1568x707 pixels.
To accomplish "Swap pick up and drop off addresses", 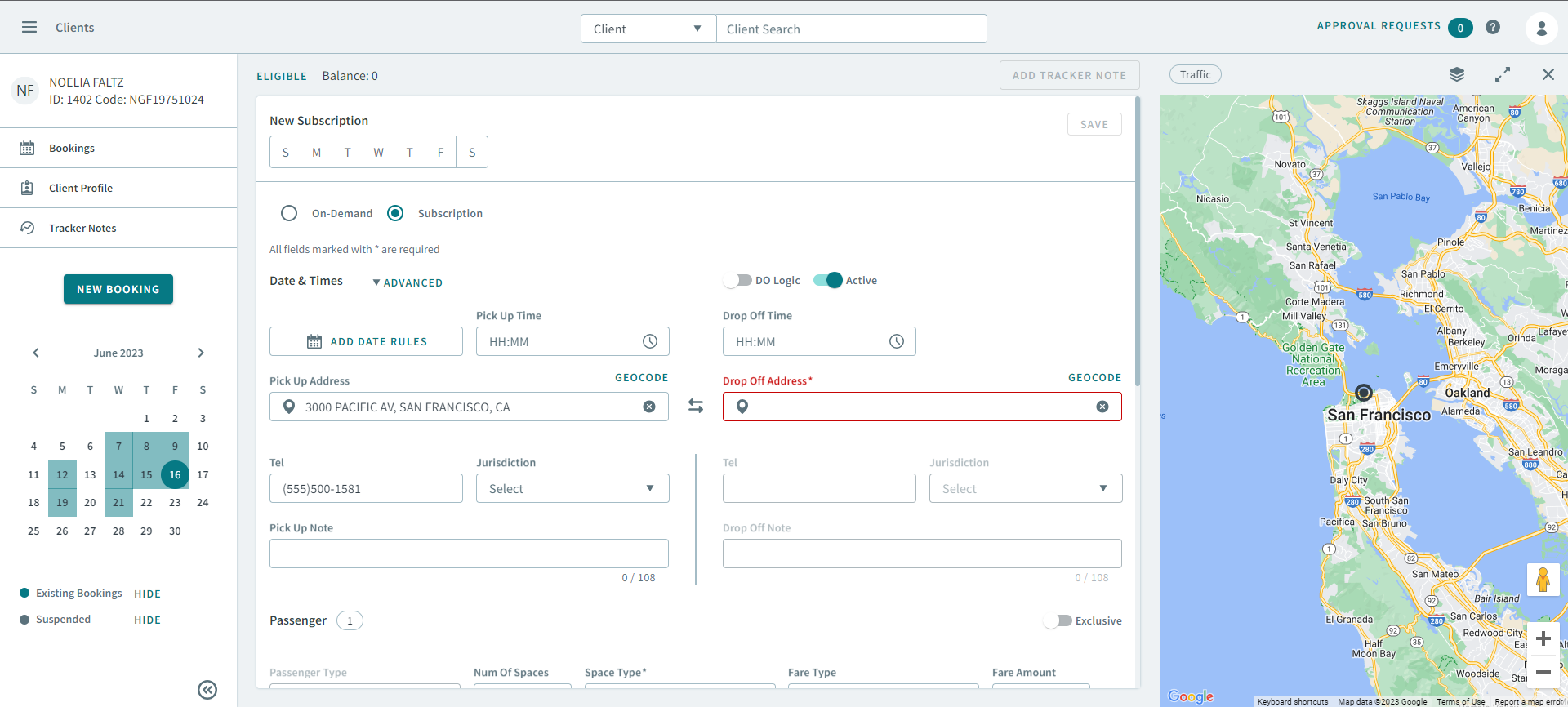I will [695, 406].
